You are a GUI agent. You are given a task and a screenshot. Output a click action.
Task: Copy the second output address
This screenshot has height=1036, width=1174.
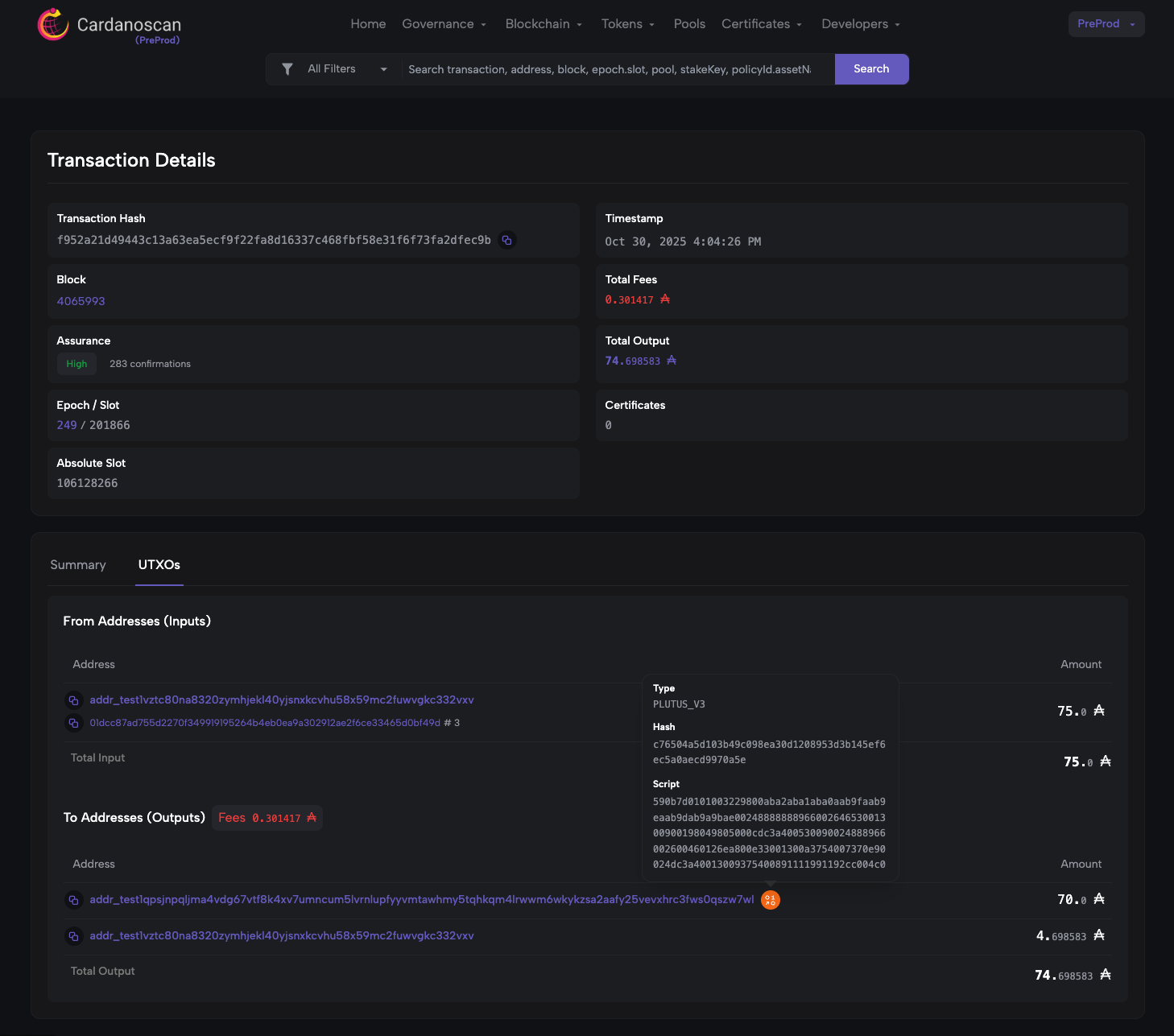click(73, 936)
